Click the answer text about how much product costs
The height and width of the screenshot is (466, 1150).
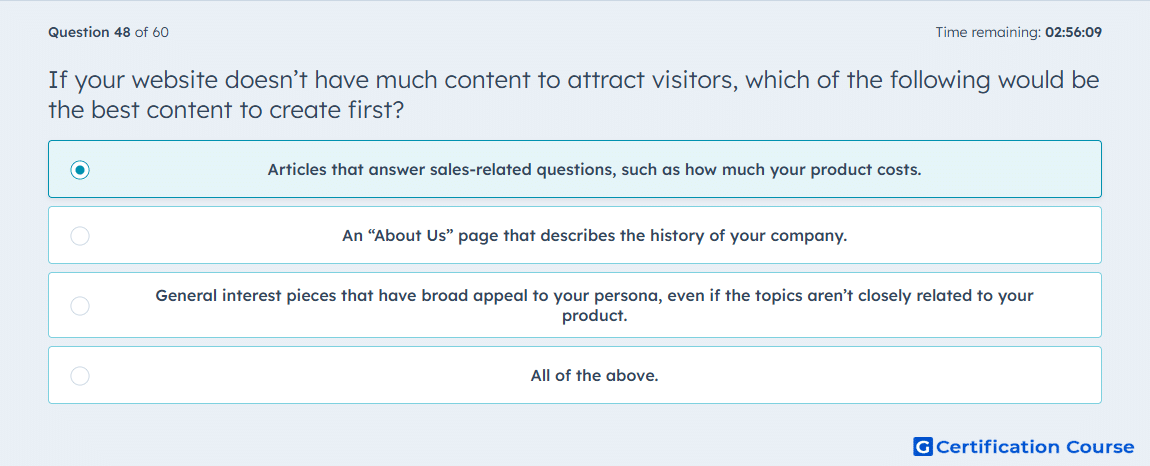click(594, 170)
